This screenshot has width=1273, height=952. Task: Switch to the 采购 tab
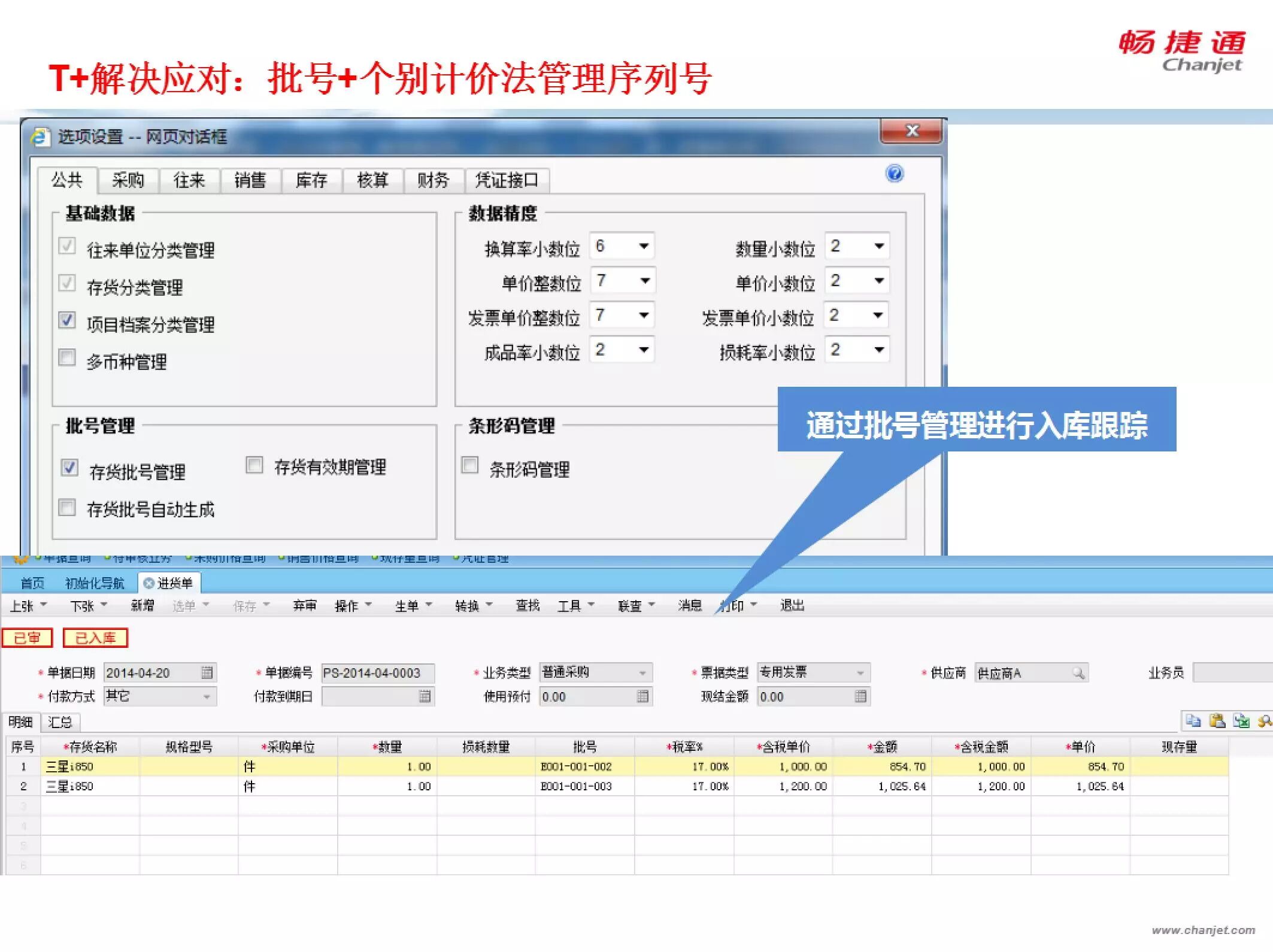pos(128,180)
